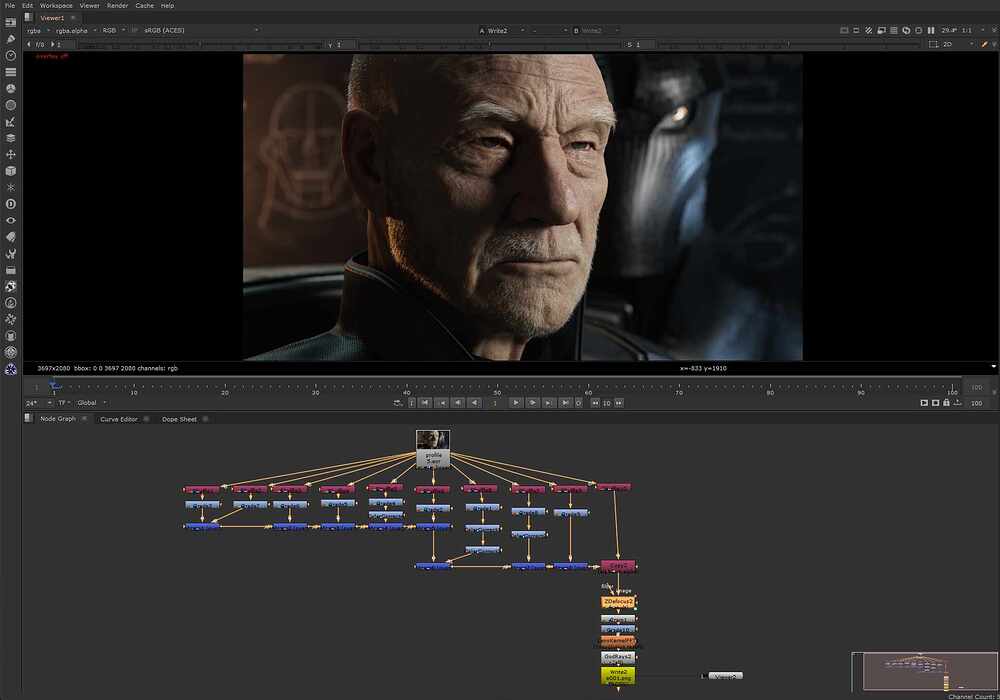Switch to the Dope Sheet tab
The height and width of the screenshot is (700, 1000).
(179, 419)
